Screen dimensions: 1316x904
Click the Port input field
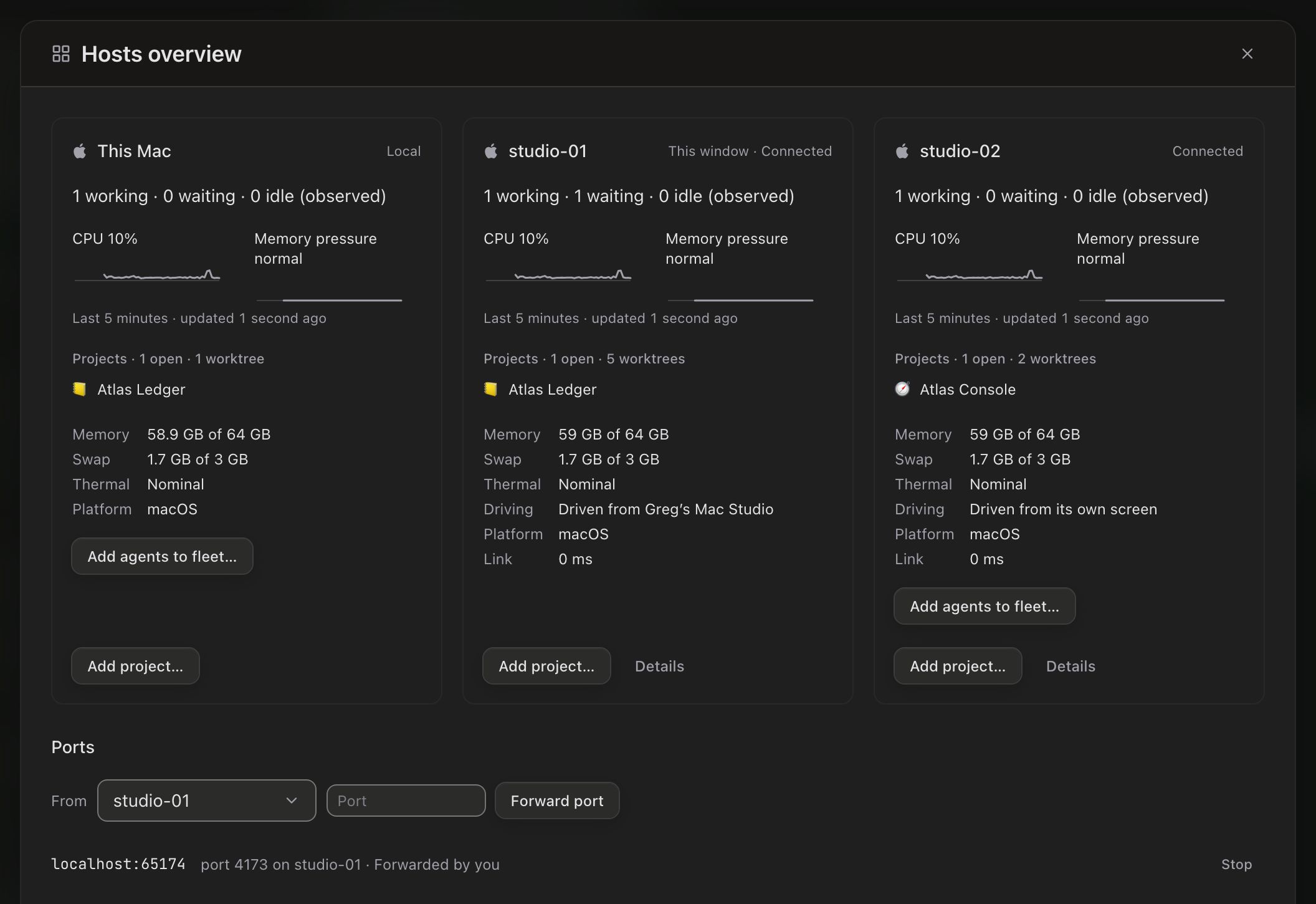click(x=406, y=801)
